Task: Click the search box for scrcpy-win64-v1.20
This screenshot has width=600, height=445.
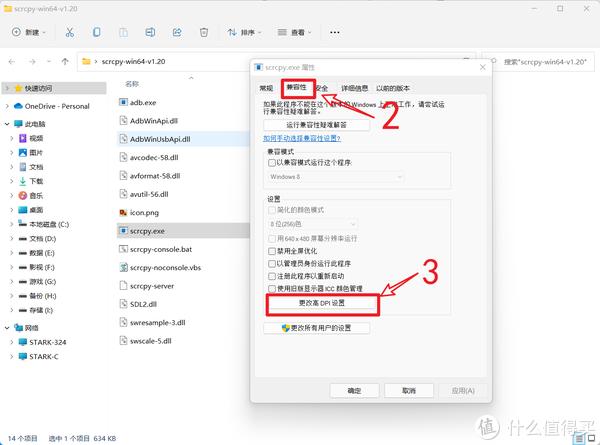Action: pos(539,62)
